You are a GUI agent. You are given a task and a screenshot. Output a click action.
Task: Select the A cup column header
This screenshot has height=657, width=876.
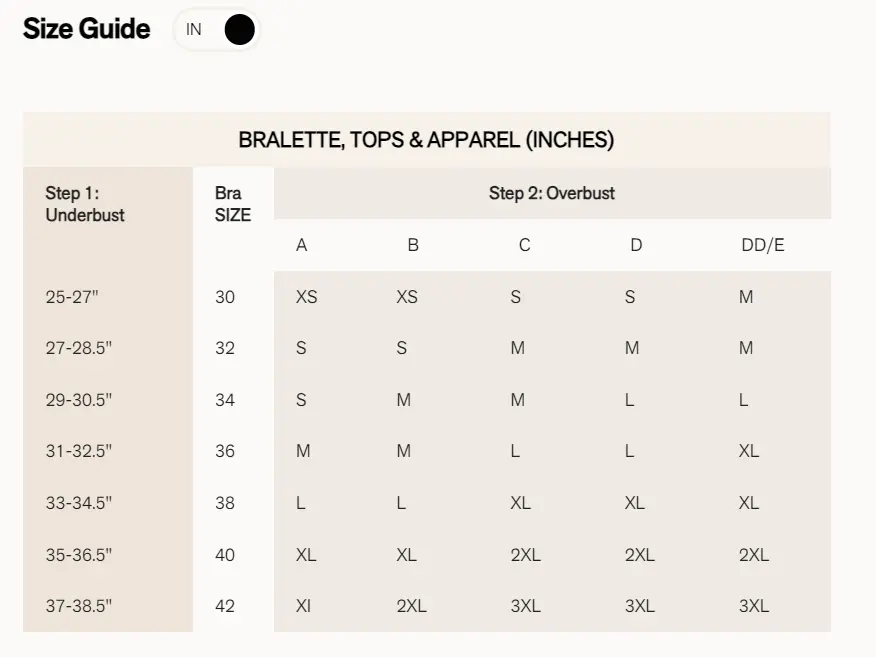click(x=302, y=245)
